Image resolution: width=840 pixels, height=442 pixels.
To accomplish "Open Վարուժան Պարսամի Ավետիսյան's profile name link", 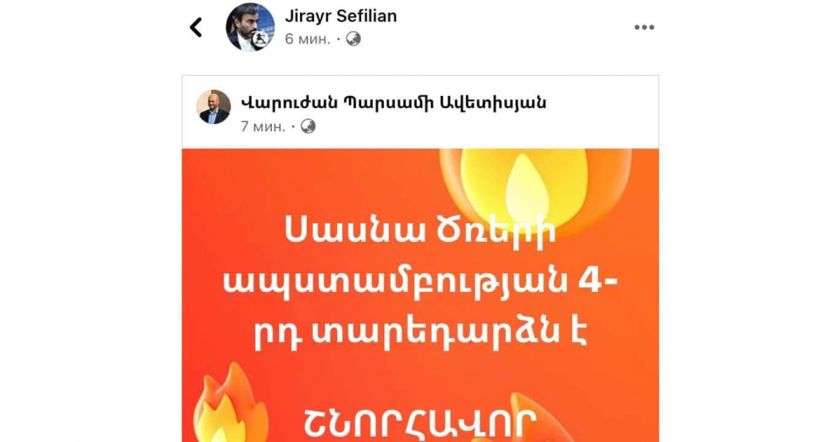I will [x=393, y=103].
